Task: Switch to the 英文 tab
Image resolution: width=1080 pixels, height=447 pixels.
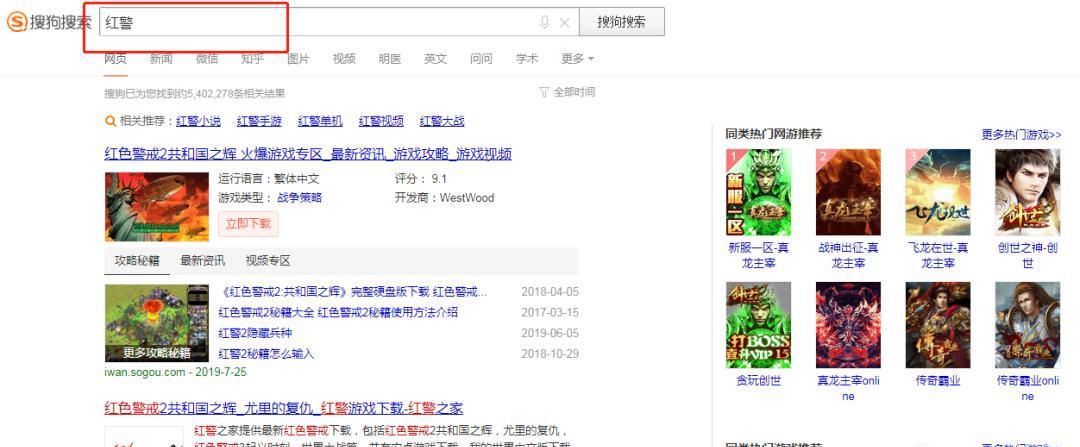Action: pyautogui.click(x=435, y=59)
